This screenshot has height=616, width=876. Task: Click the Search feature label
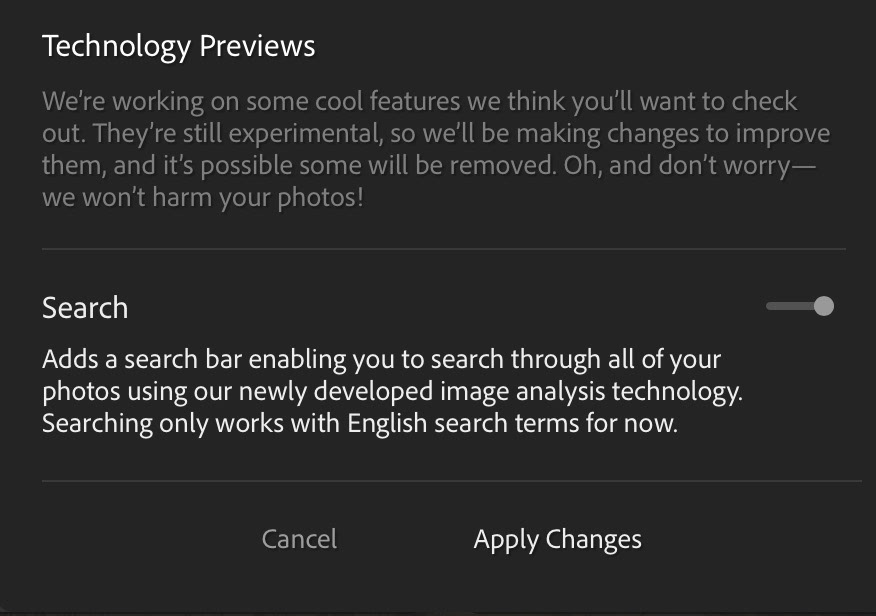click(85, 308)
